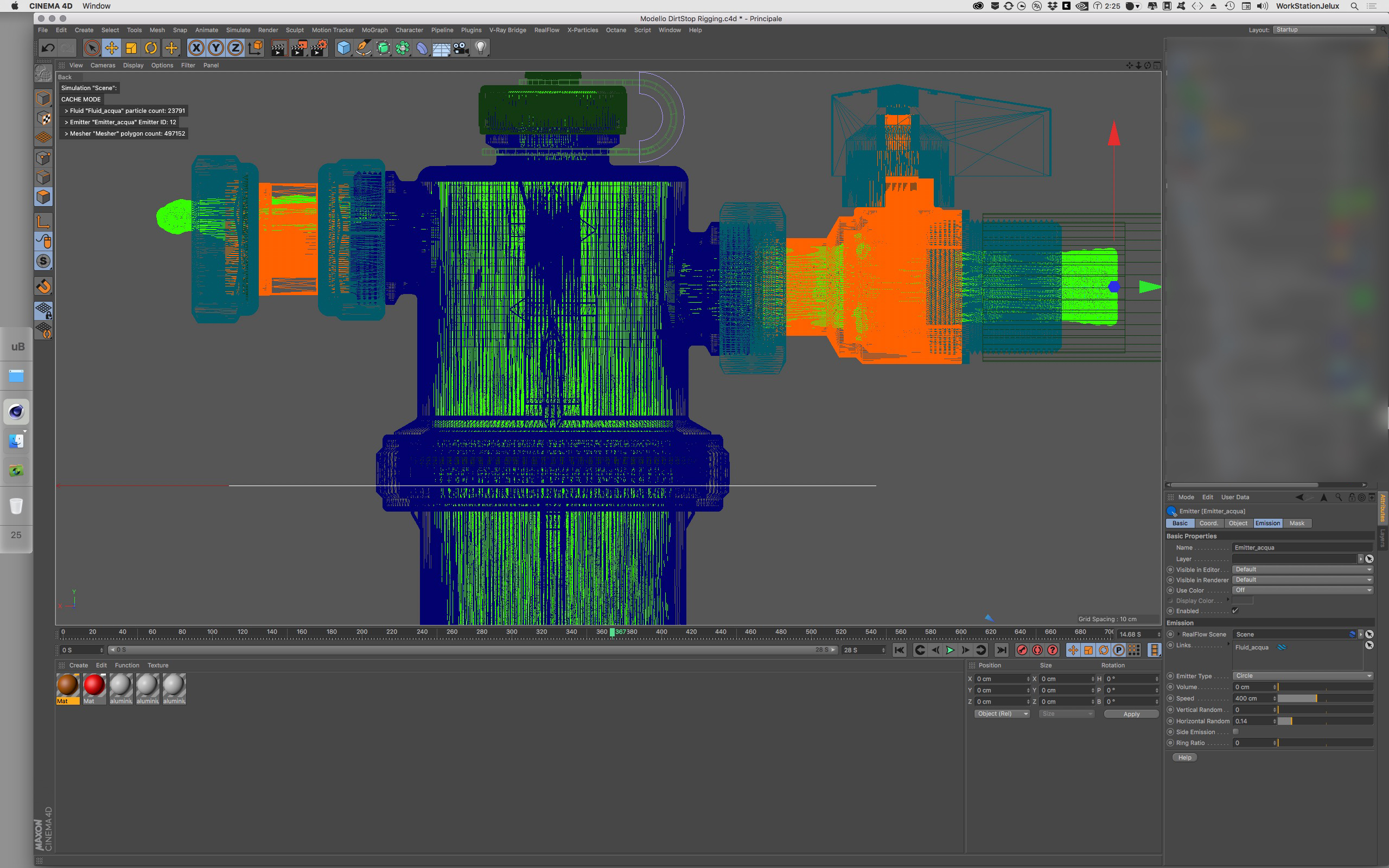The image size is (1389, 868).
Task: Open the Object (Rel) coordinate dropdown
Action: (x=1002, y=713)
